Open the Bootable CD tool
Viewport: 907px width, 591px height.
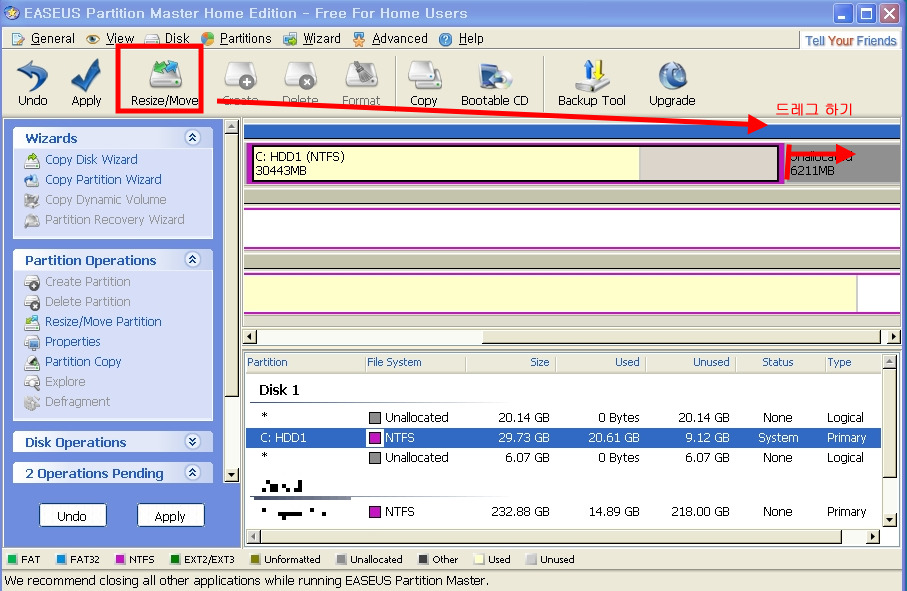tap(494, 82)
